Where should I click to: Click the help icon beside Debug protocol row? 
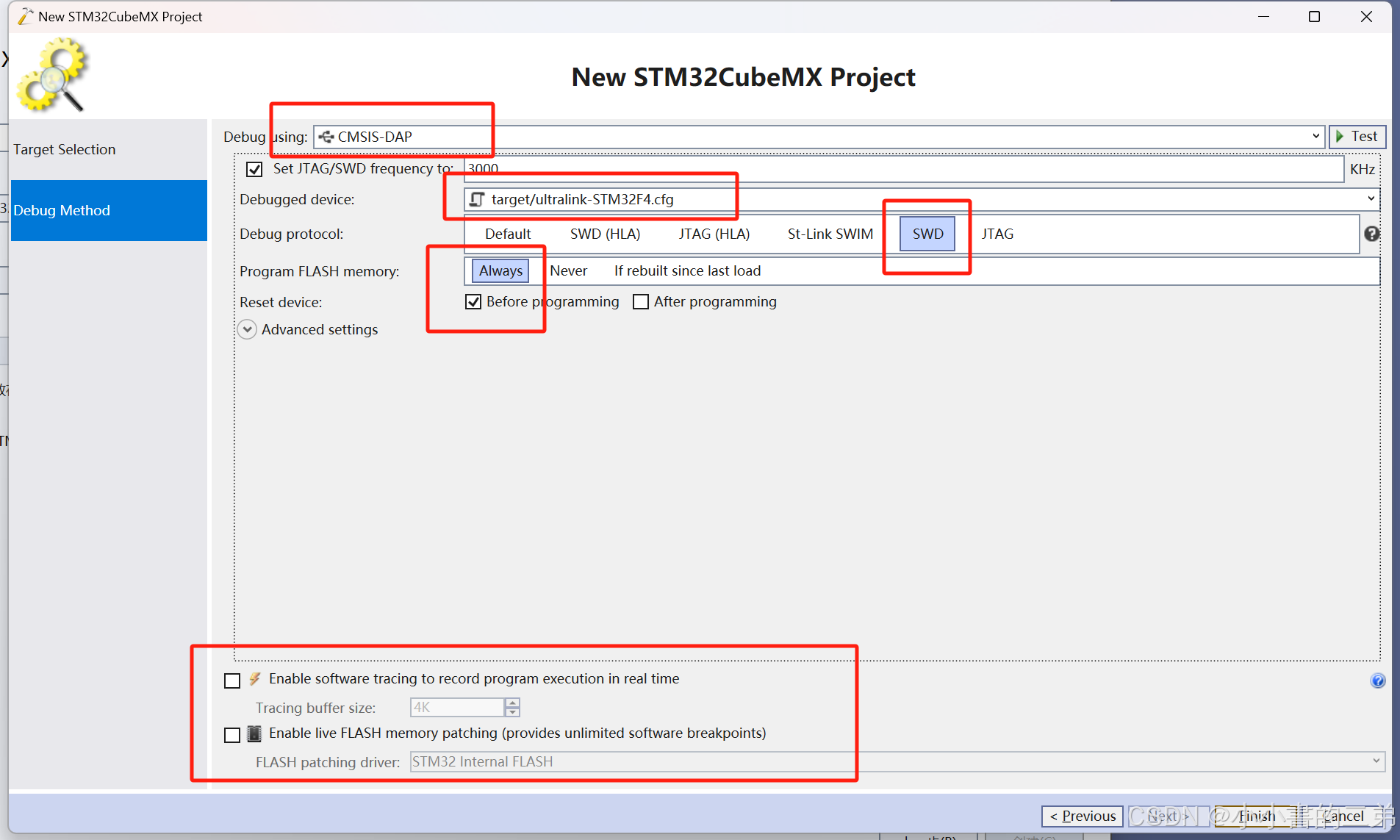coord(1373,234)
